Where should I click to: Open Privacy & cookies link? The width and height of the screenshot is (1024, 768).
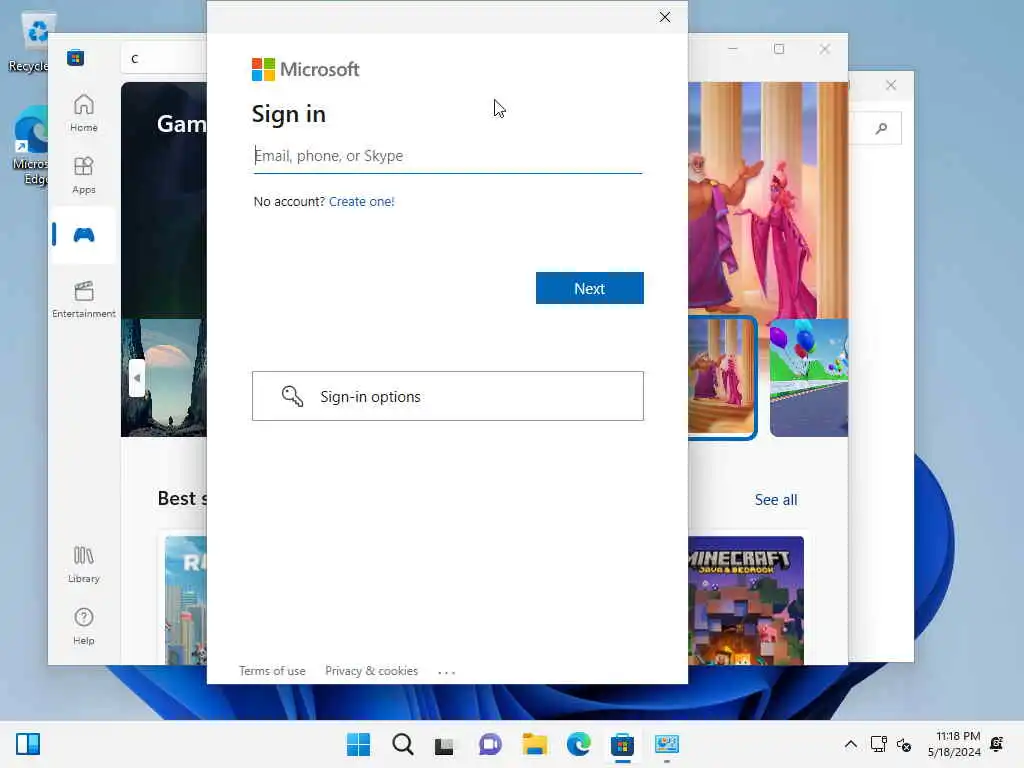click(x=372, y=671)
